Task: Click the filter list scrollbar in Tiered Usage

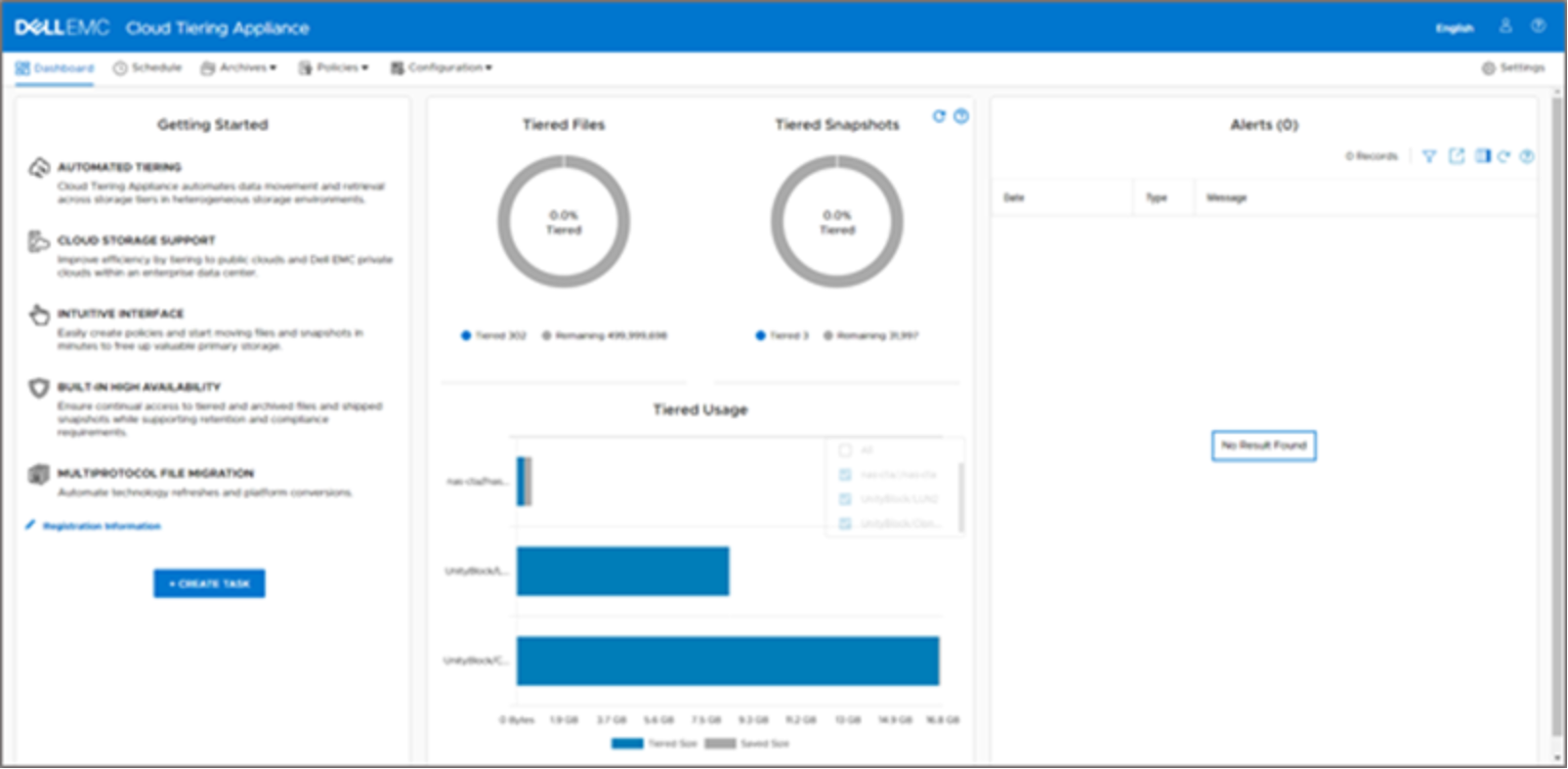Action: [961, 498]
